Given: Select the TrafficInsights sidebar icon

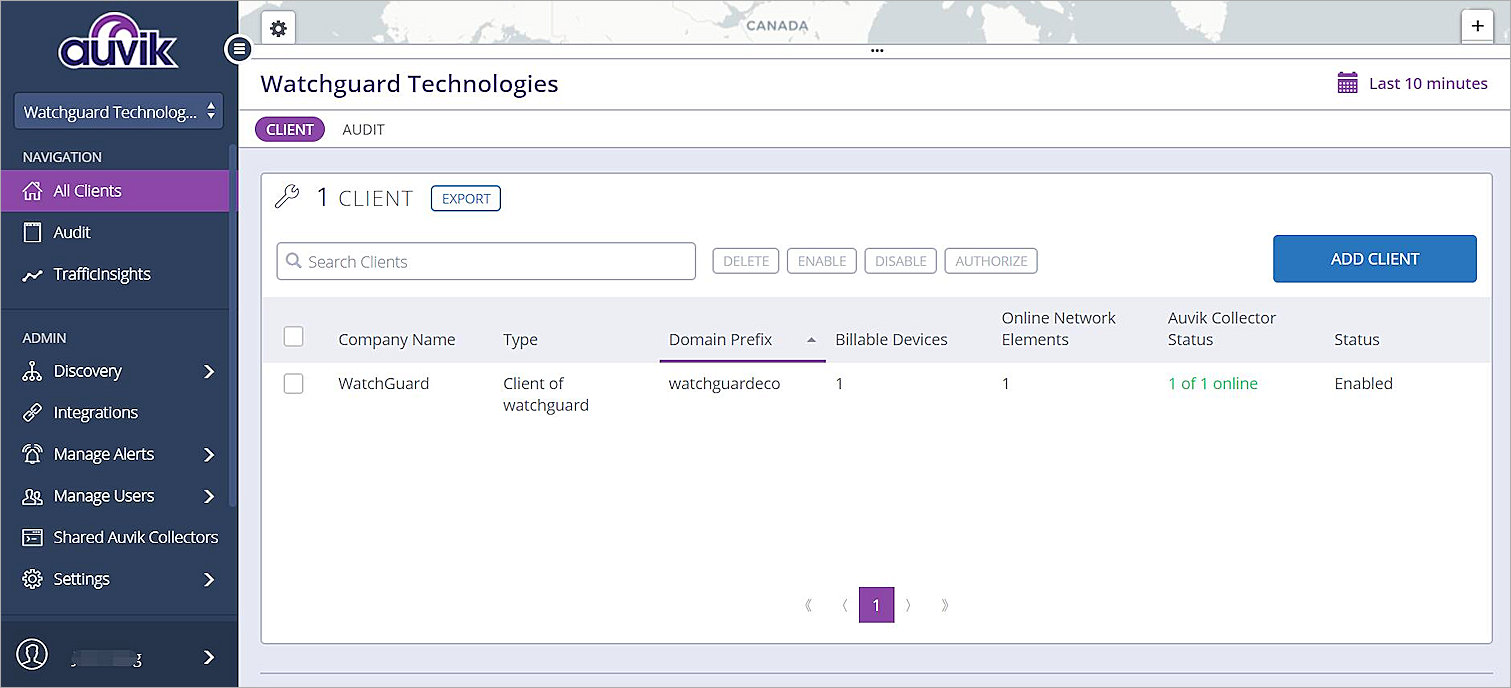Looking at the screenshot, I should (31, 274).
